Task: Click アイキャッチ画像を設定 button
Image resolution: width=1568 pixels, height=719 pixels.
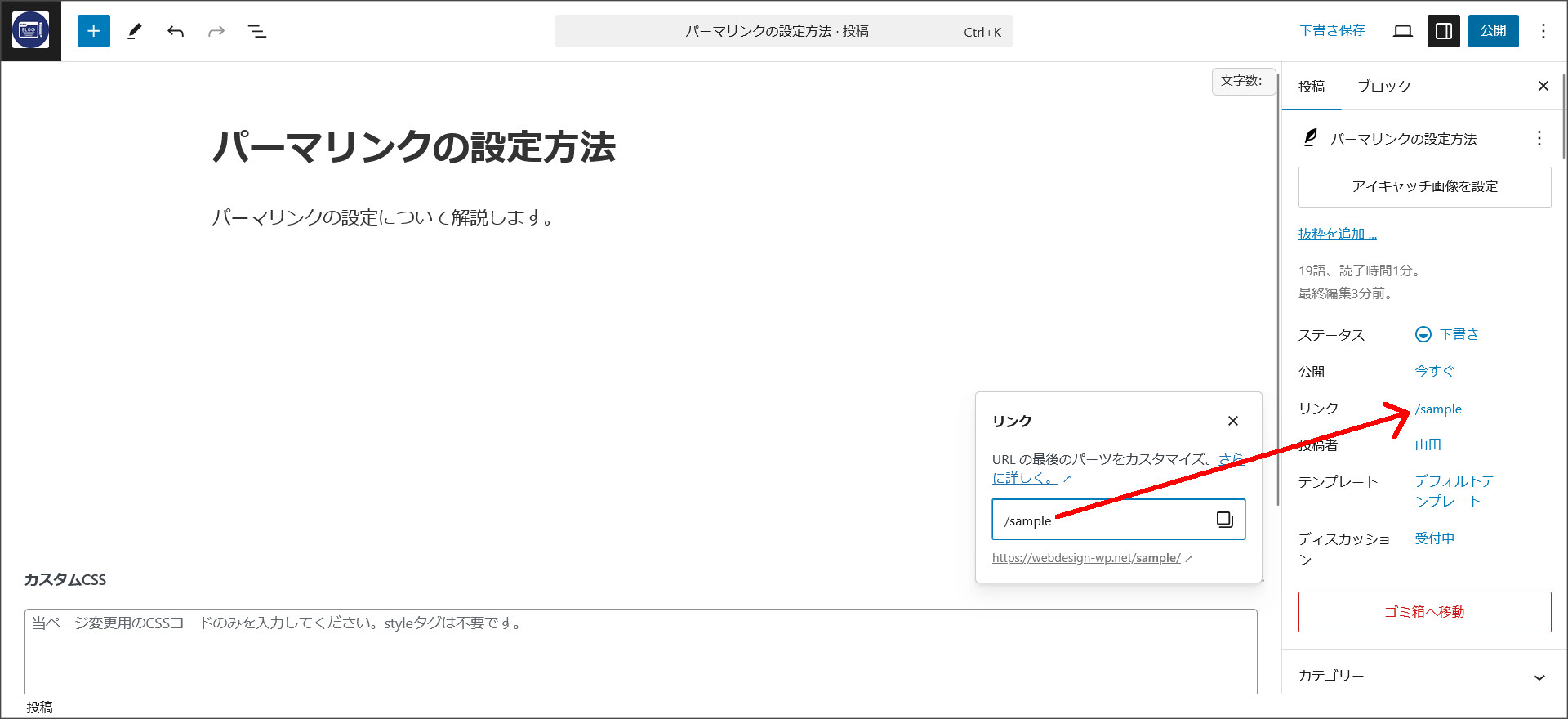Action: click(x=1425, y=187)
